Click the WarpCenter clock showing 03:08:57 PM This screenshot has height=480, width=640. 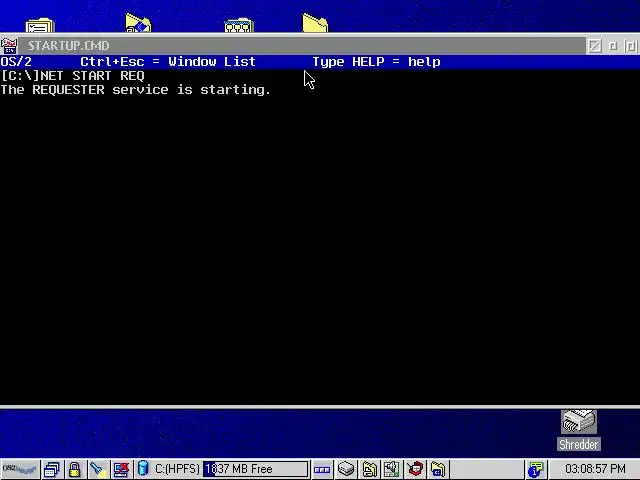(595, 469)
